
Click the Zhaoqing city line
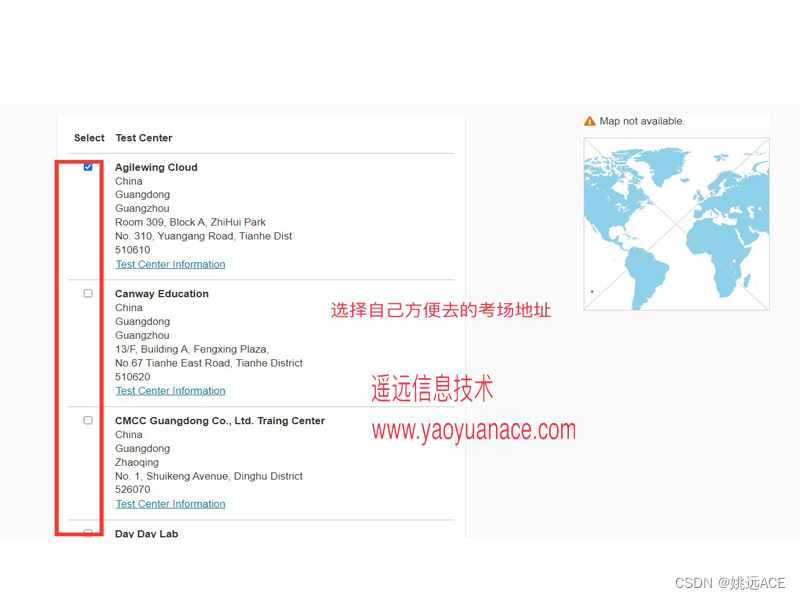(137, 463)
